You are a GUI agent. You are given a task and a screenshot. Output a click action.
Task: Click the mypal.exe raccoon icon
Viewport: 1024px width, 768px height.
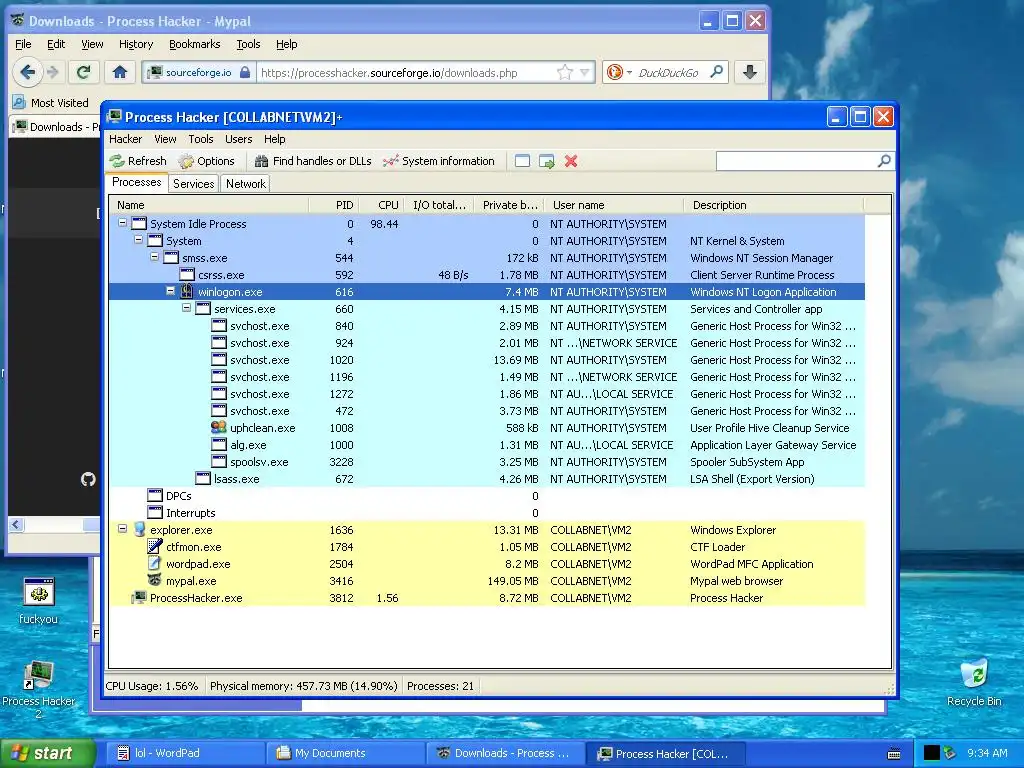pos(155,581)
